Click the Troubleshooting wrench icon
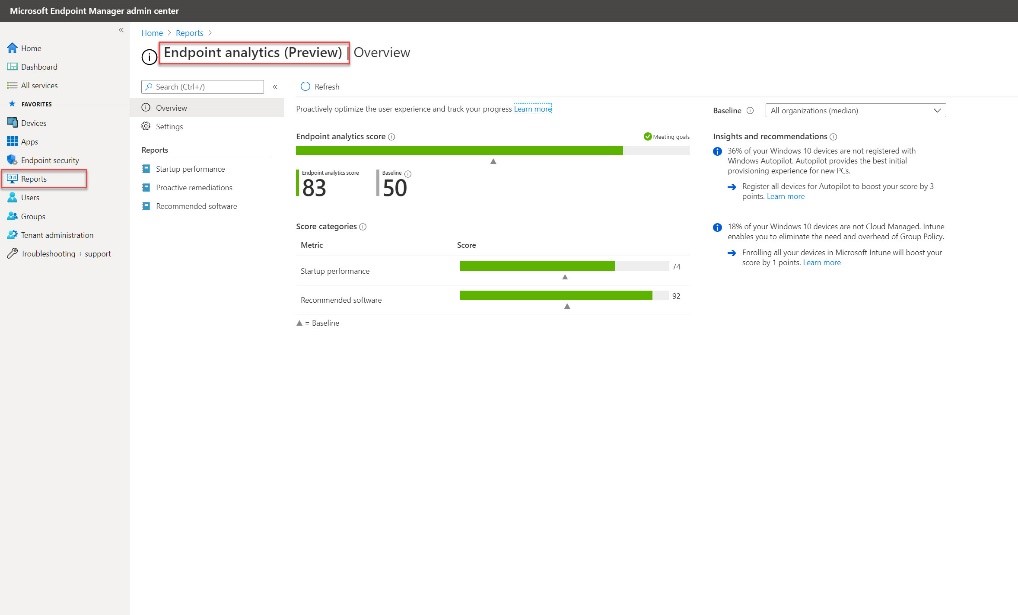Image resolution: width=1018 pixels, height=615 pixels. pos(12,253)
